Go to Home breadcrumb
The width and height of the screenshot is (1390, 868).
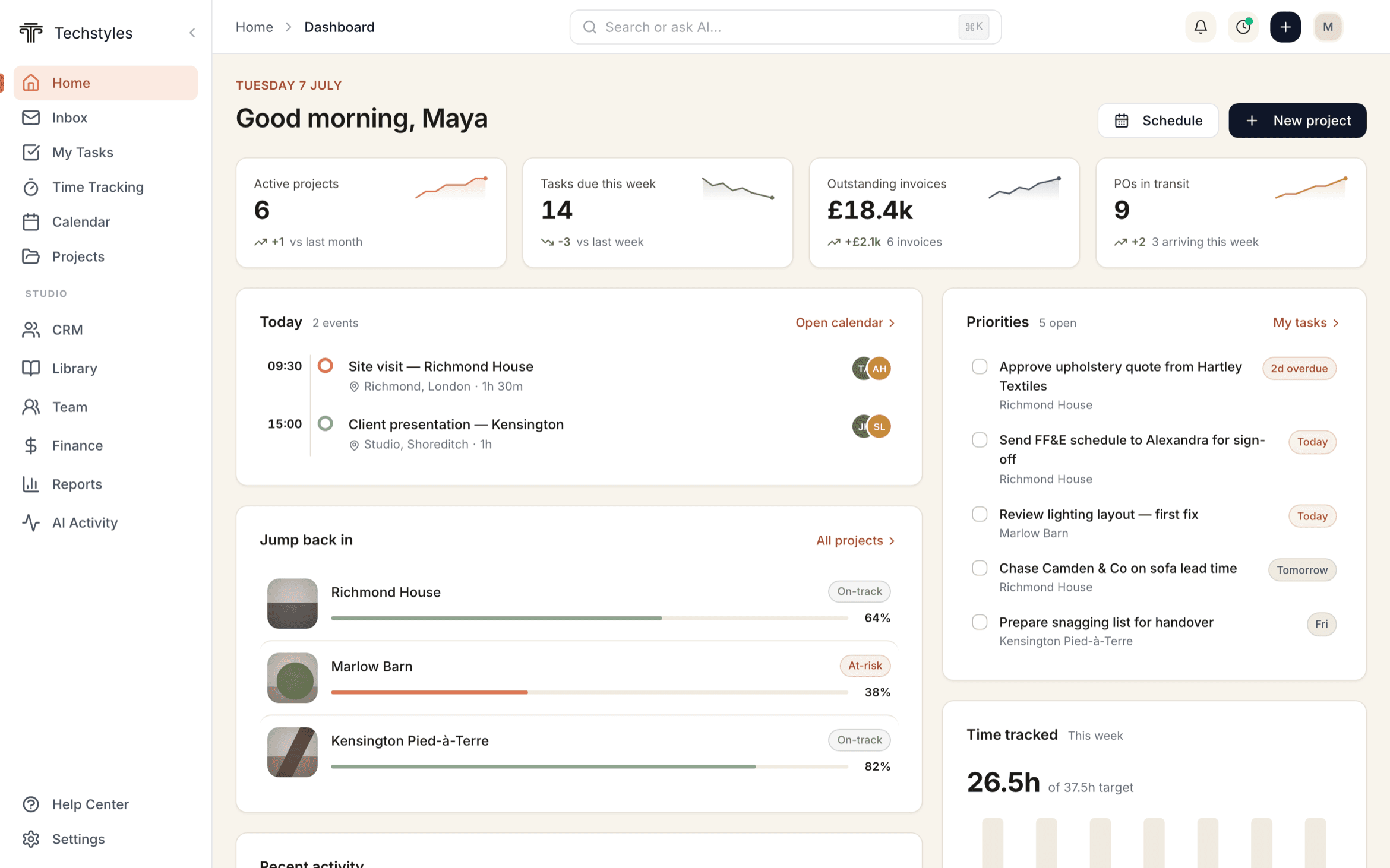[254, 27]
